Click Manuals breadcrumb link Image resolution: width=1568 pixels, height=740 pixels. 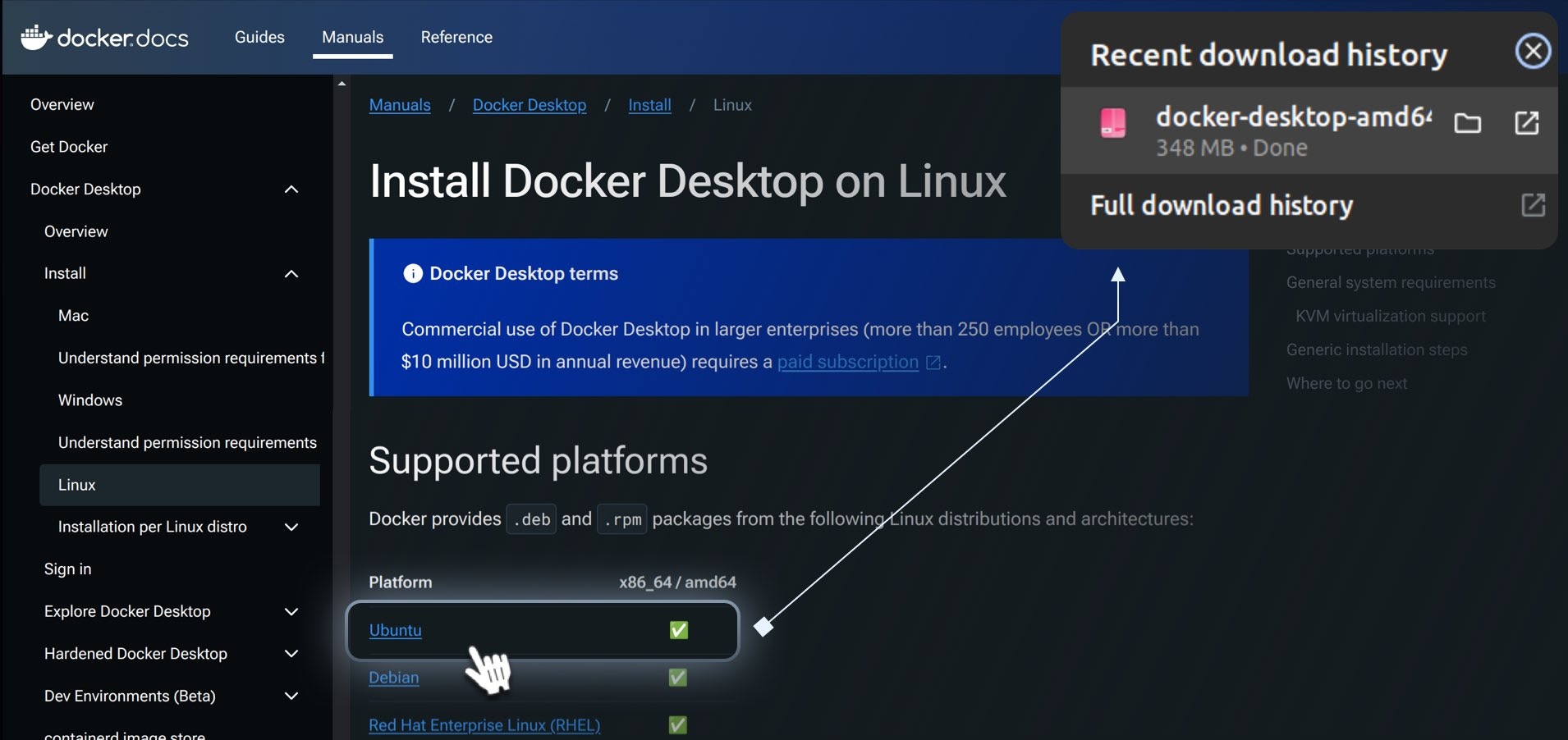click(x=400, y=105)
